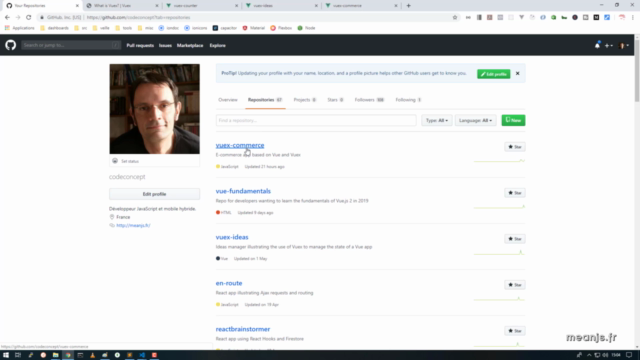Click the Vue devtools extension icon
640x360 pixels.
[x=522, y=18]
